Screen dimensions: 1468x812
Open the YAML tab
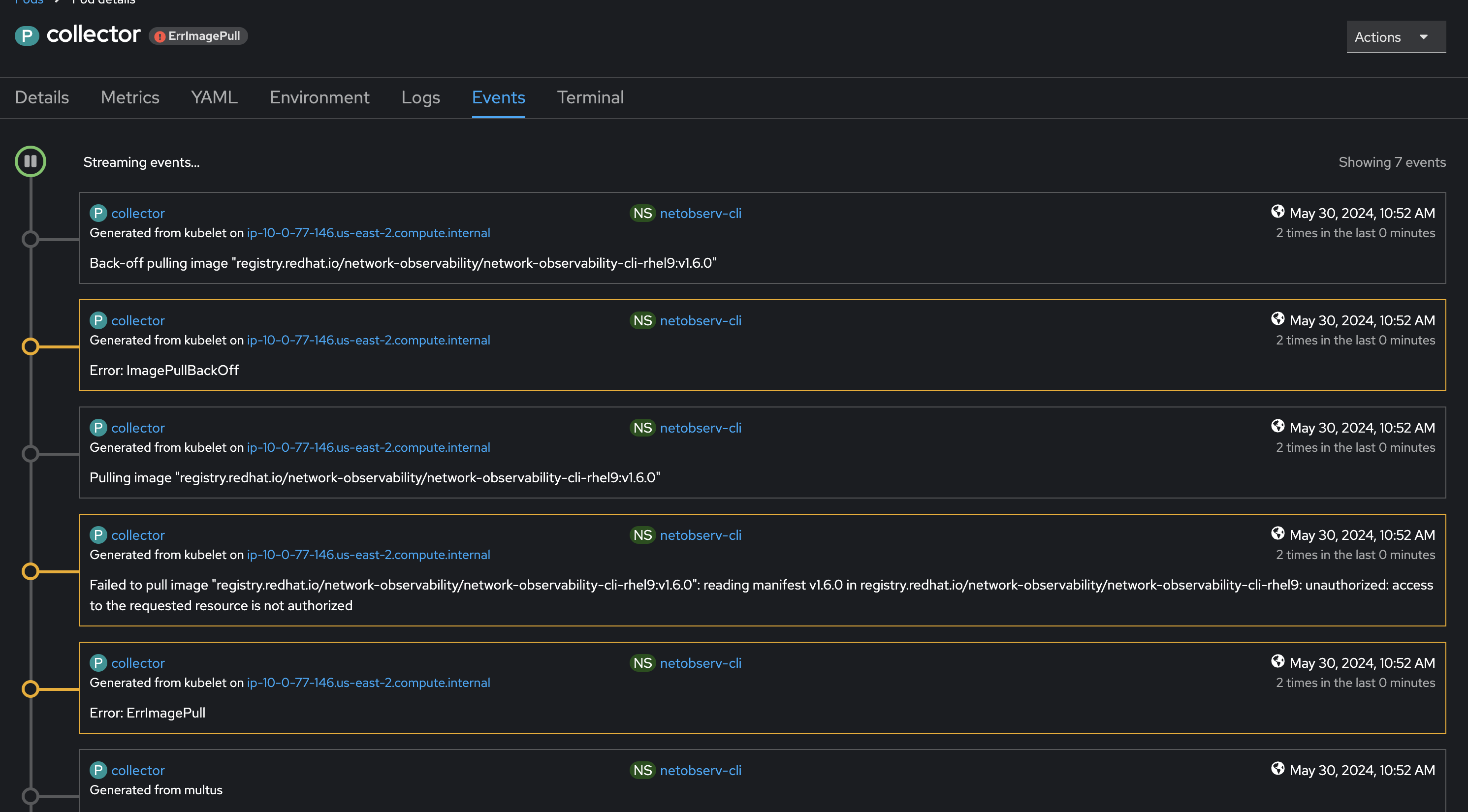click(214, 97)
